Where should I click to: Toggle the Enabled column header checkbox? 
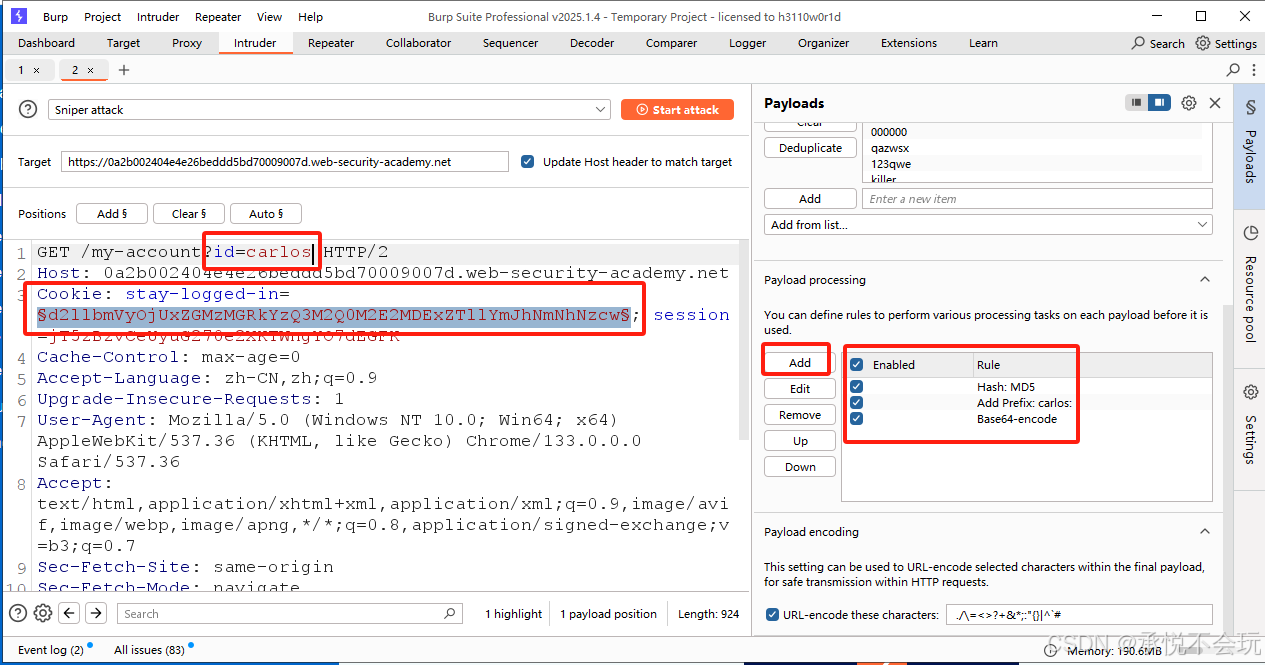(x=856, y=365)
